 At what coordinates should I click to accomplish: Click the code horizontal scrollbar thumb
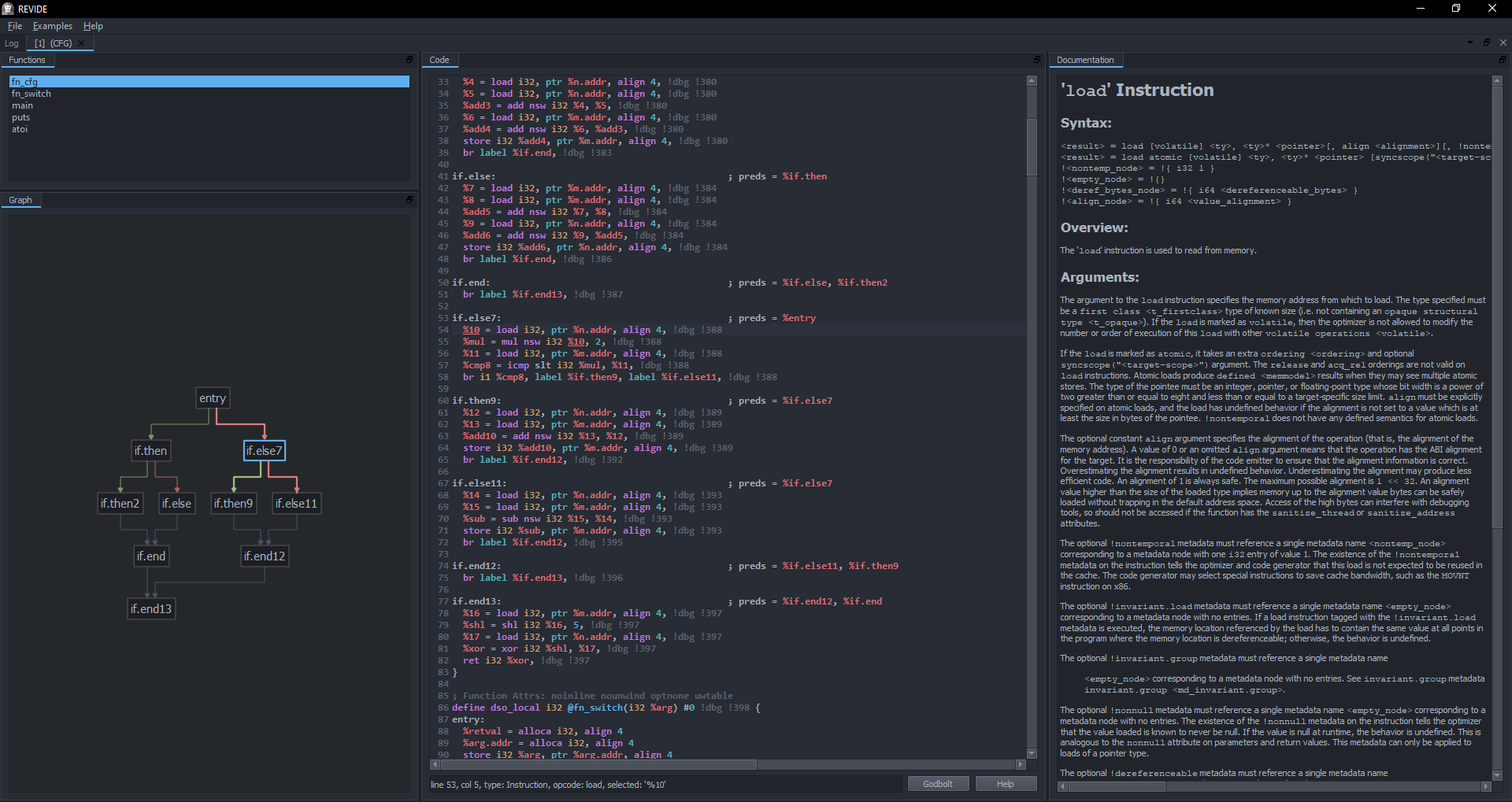pos(598,764)
